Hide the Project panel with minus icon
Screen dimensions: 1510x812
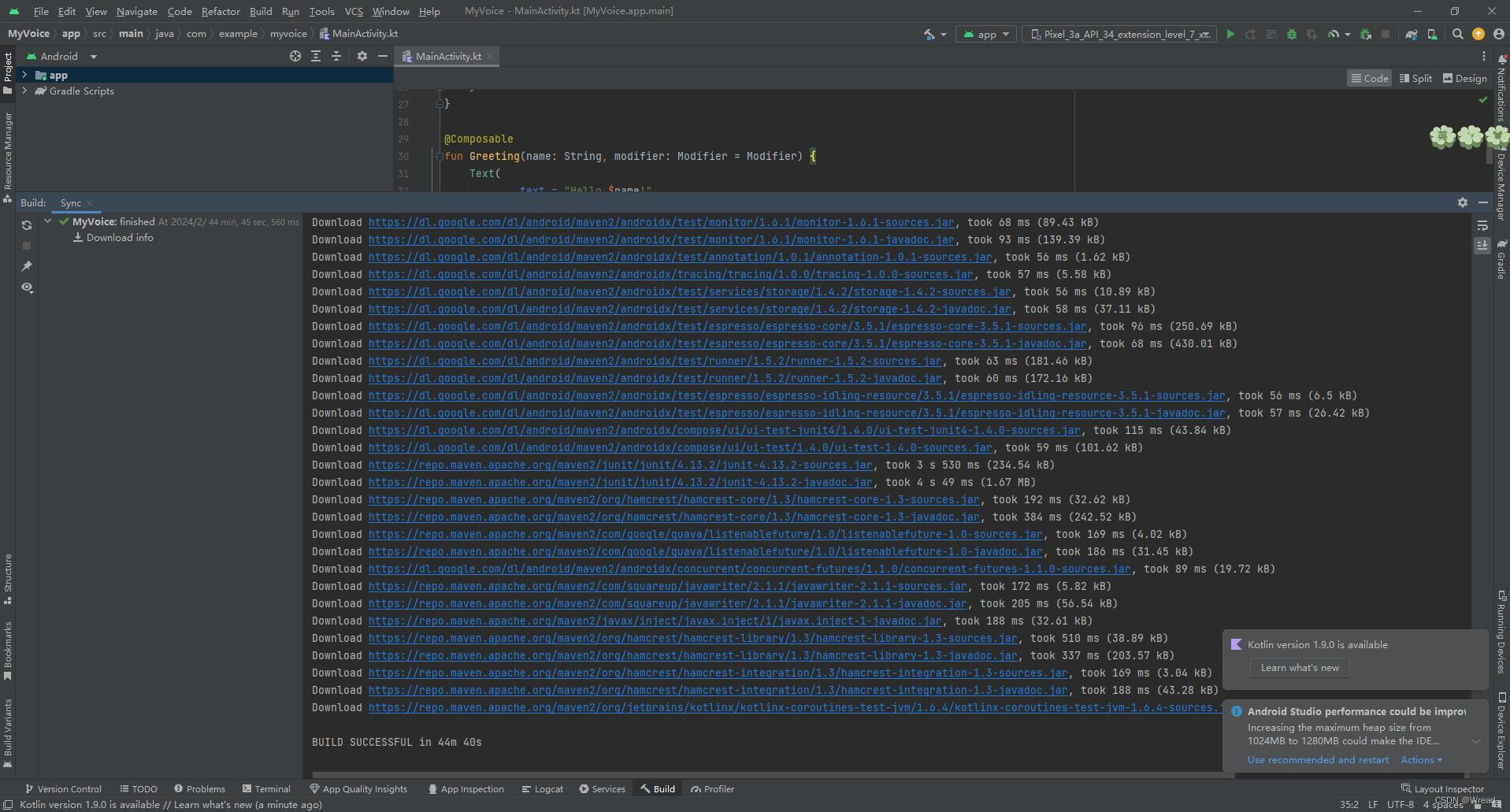383,56
